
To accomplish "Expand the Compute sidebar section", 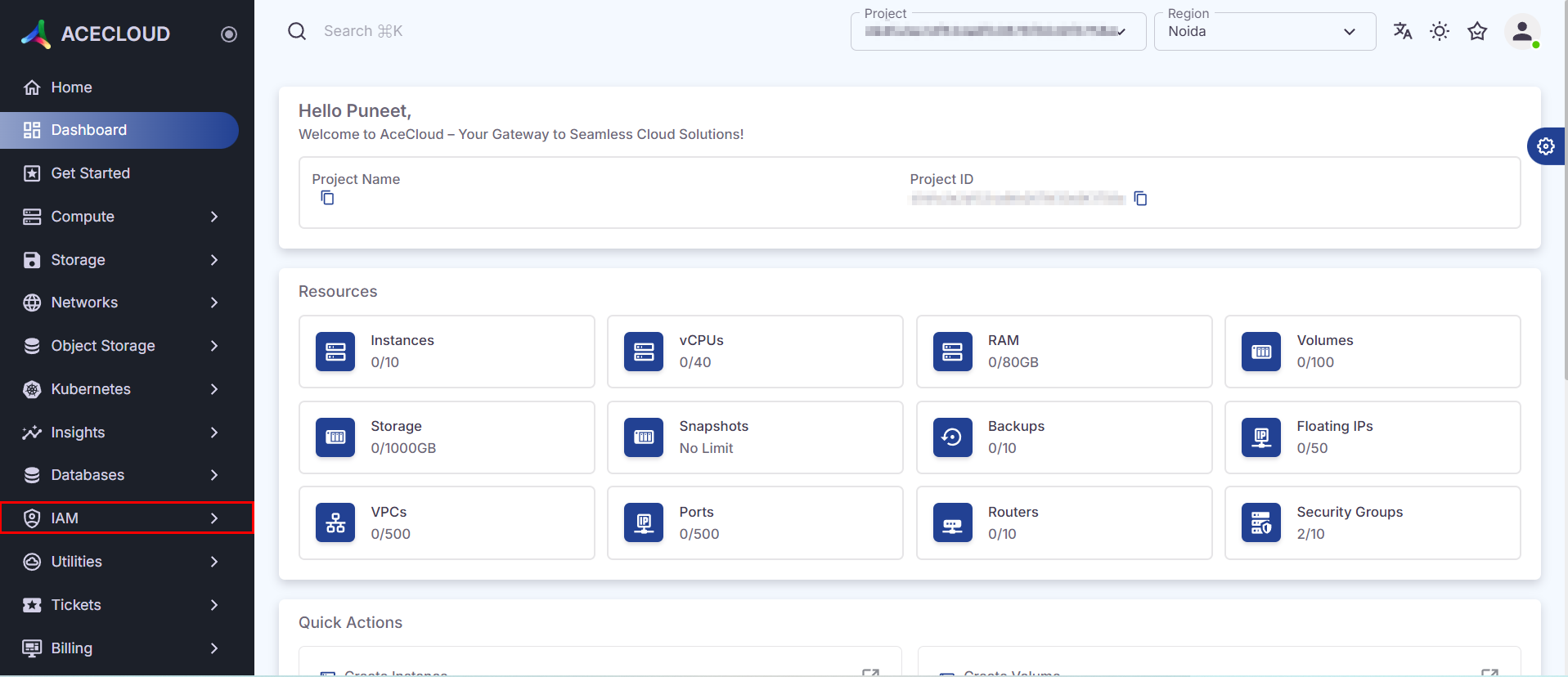I will point(127,217).
